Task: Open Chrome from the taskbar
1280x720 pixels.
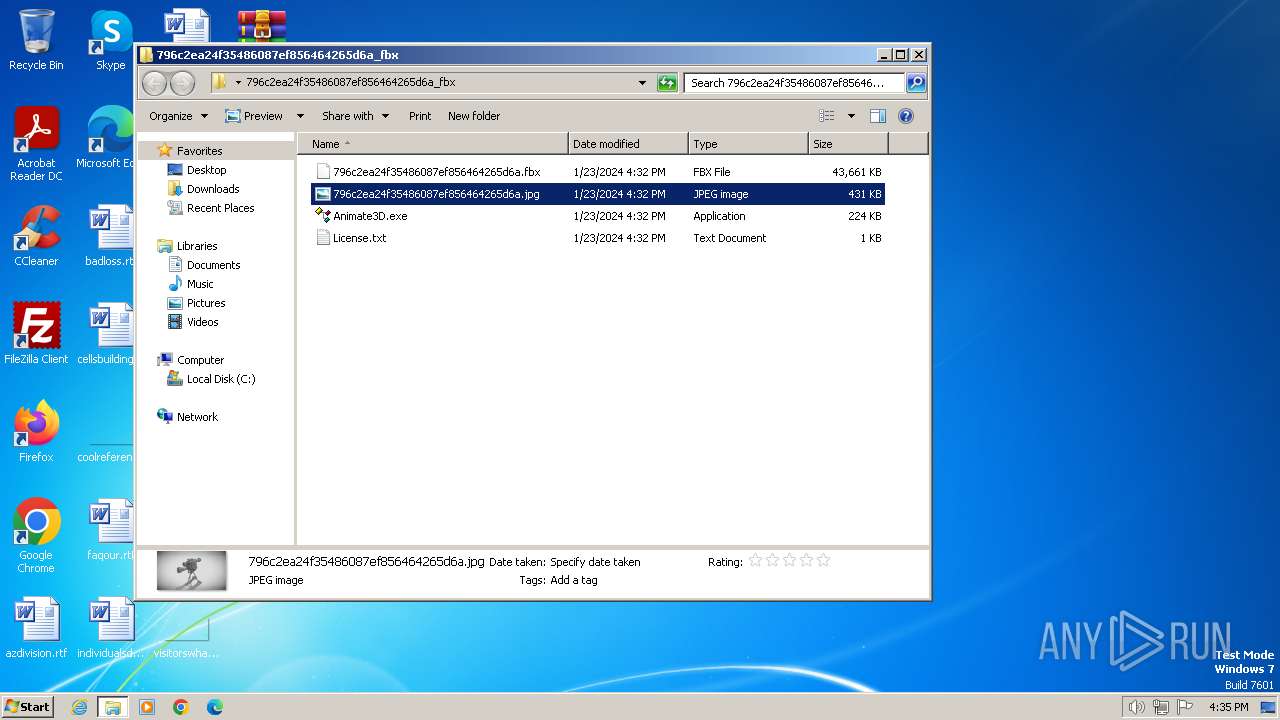Action: point(181,707)
